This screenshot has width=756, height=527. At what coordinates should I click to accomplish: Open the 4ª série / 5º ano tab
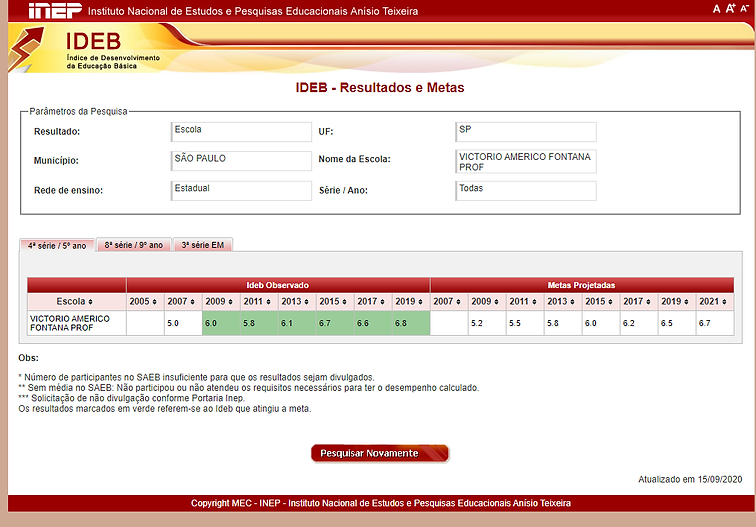(57, 245)
